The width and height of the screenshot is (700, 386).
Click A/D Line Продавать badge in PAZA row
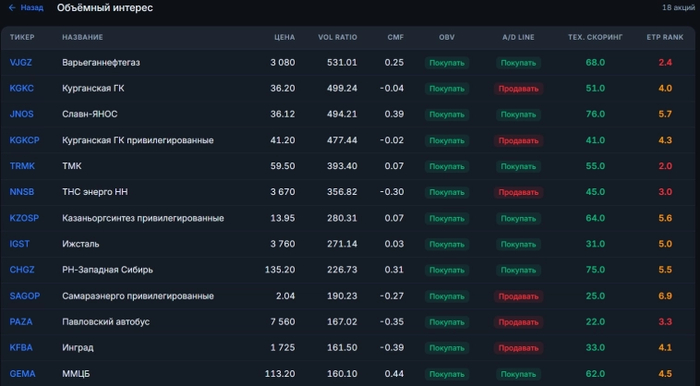point(518,322)
